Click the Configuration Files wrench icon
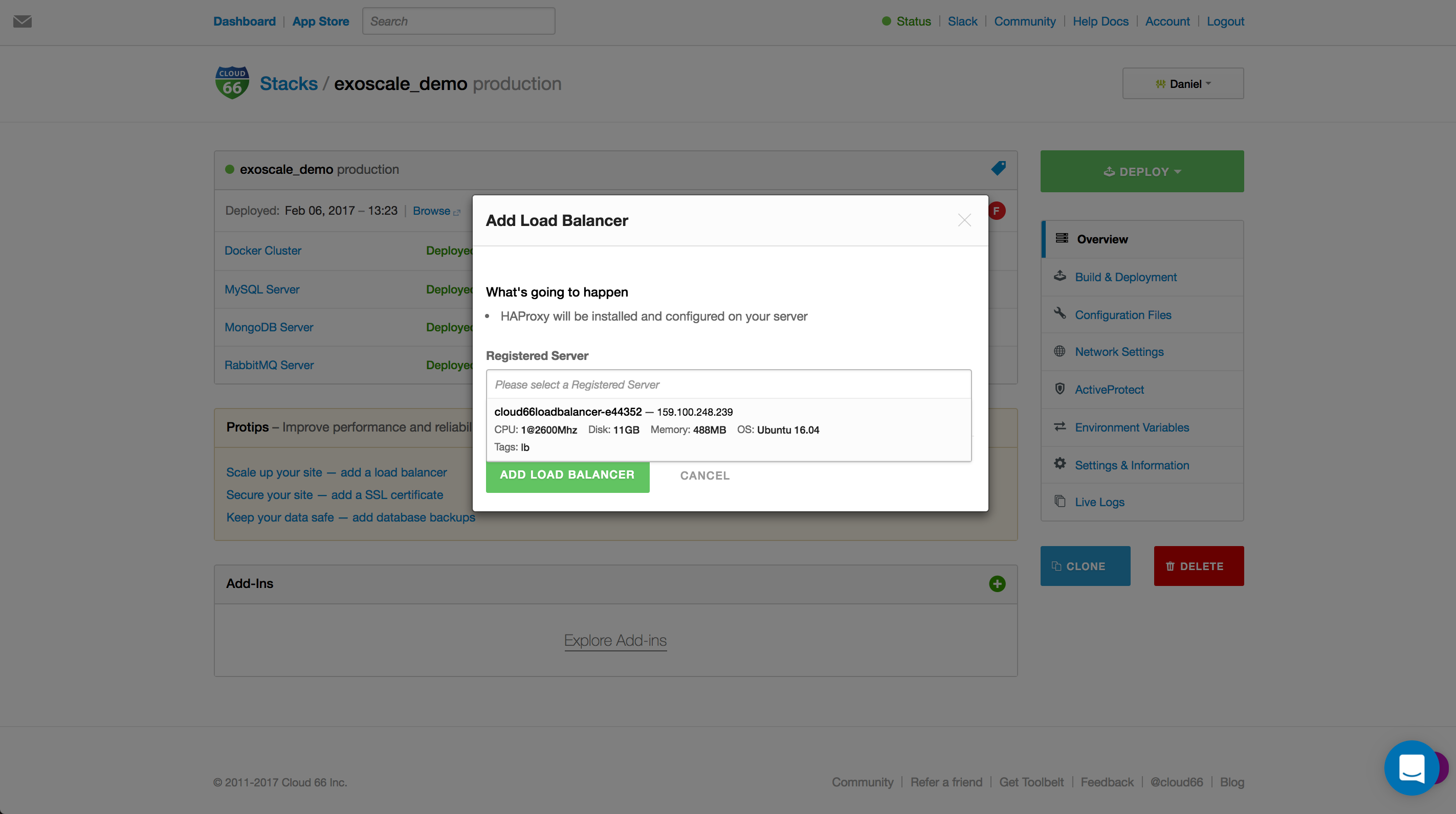Viewport: 1456px width, 814px height. click(1060, 313)
